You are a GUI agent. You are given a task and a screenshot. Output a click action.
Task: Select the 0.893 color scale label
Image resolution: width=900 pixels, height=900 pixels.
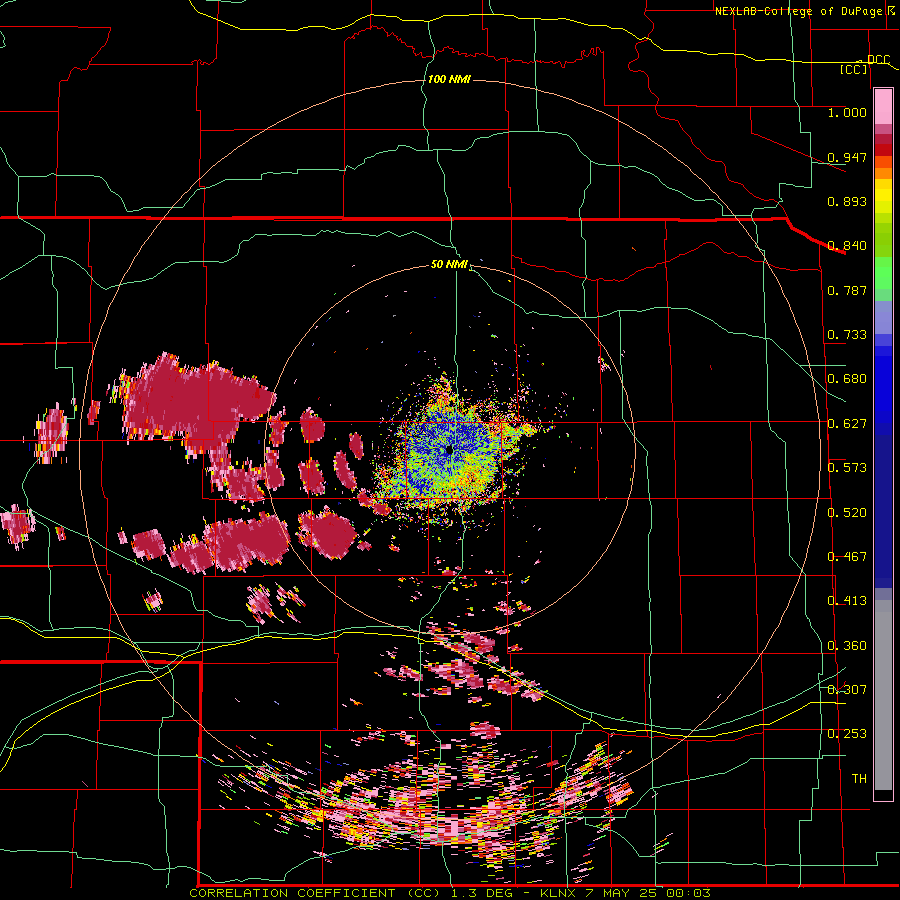847,201
